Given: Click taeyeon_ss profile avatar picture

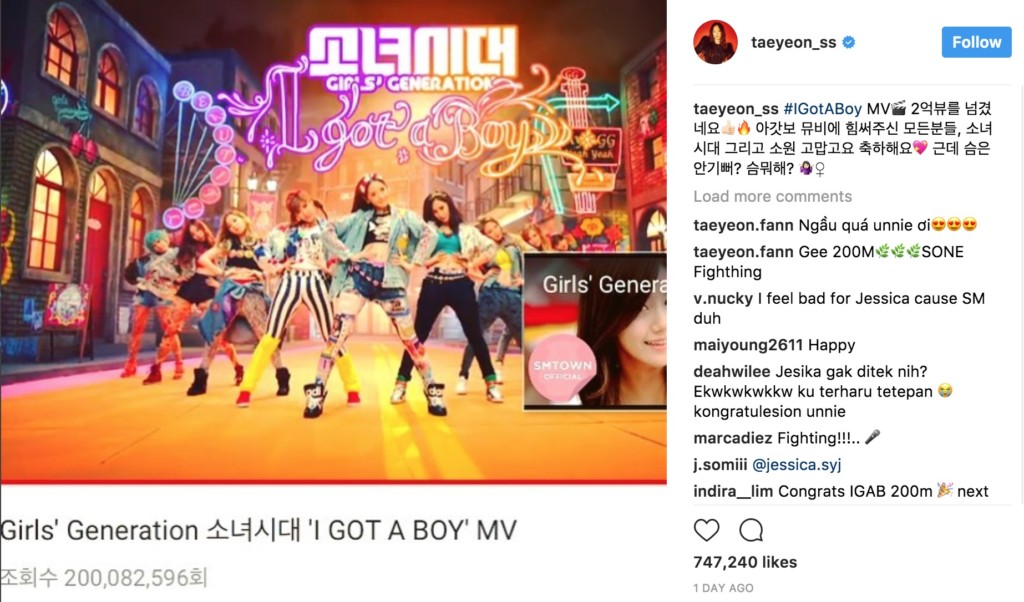Looking at the screenshot, I should (715, 42).
